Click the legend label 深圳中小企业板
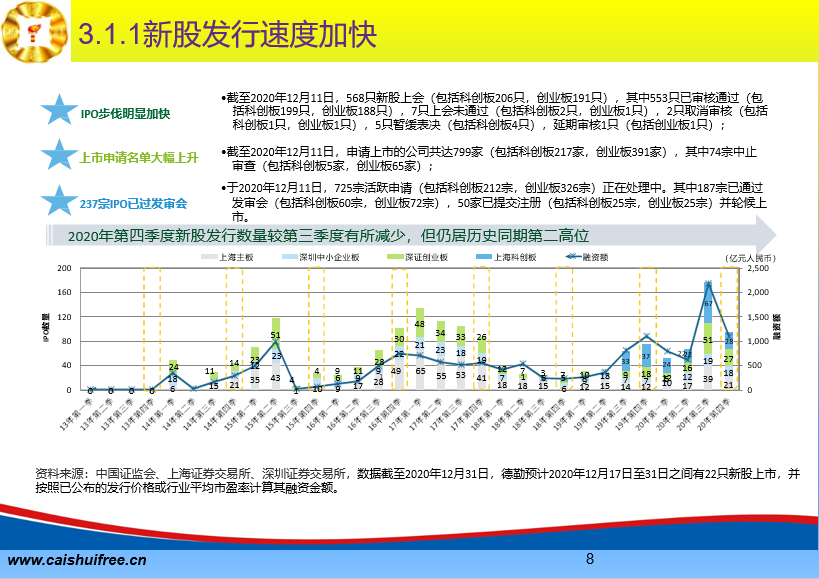 pyautogui.click(x=329, y=257)
